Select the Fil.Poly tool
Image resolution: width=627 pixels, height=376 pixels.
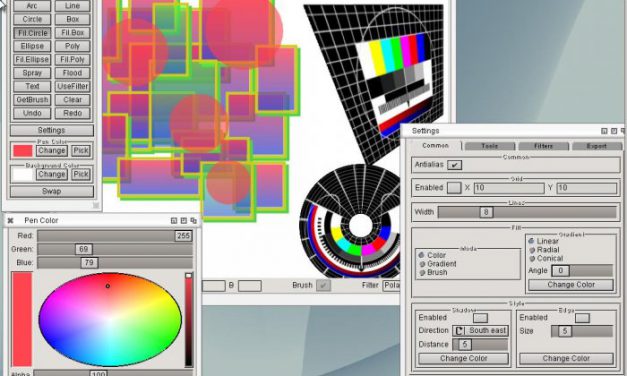coord(72,60)
